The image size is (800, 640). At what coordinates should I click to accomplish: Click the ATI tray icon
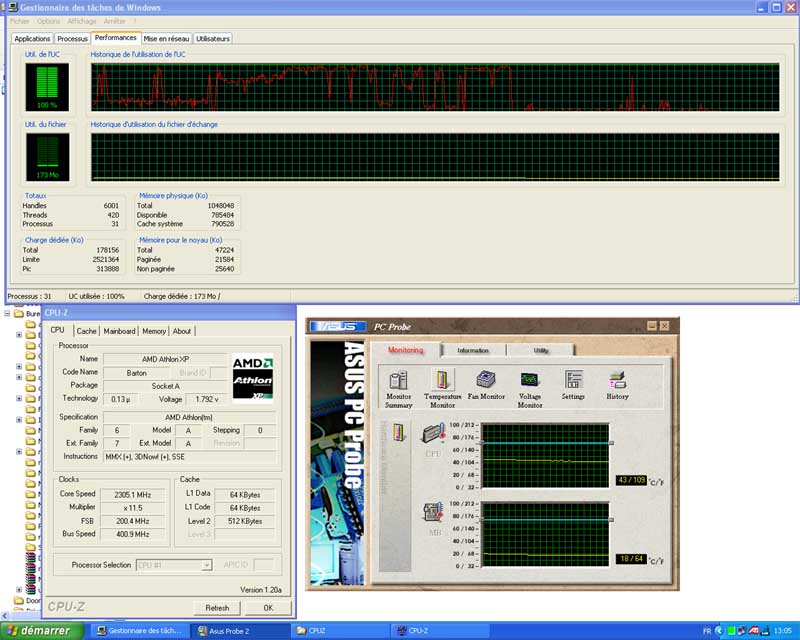[753, 631]
